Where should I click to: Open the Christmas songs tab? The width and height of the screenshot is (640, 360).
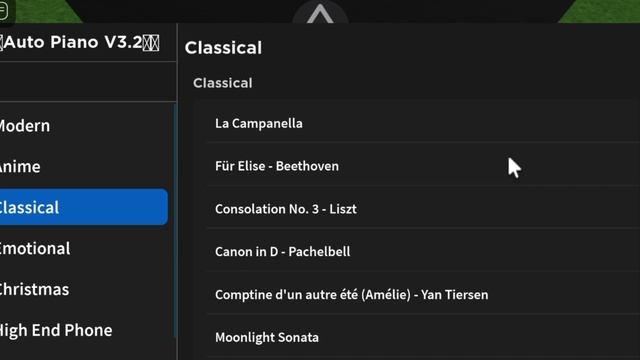(x=34, y=289)
